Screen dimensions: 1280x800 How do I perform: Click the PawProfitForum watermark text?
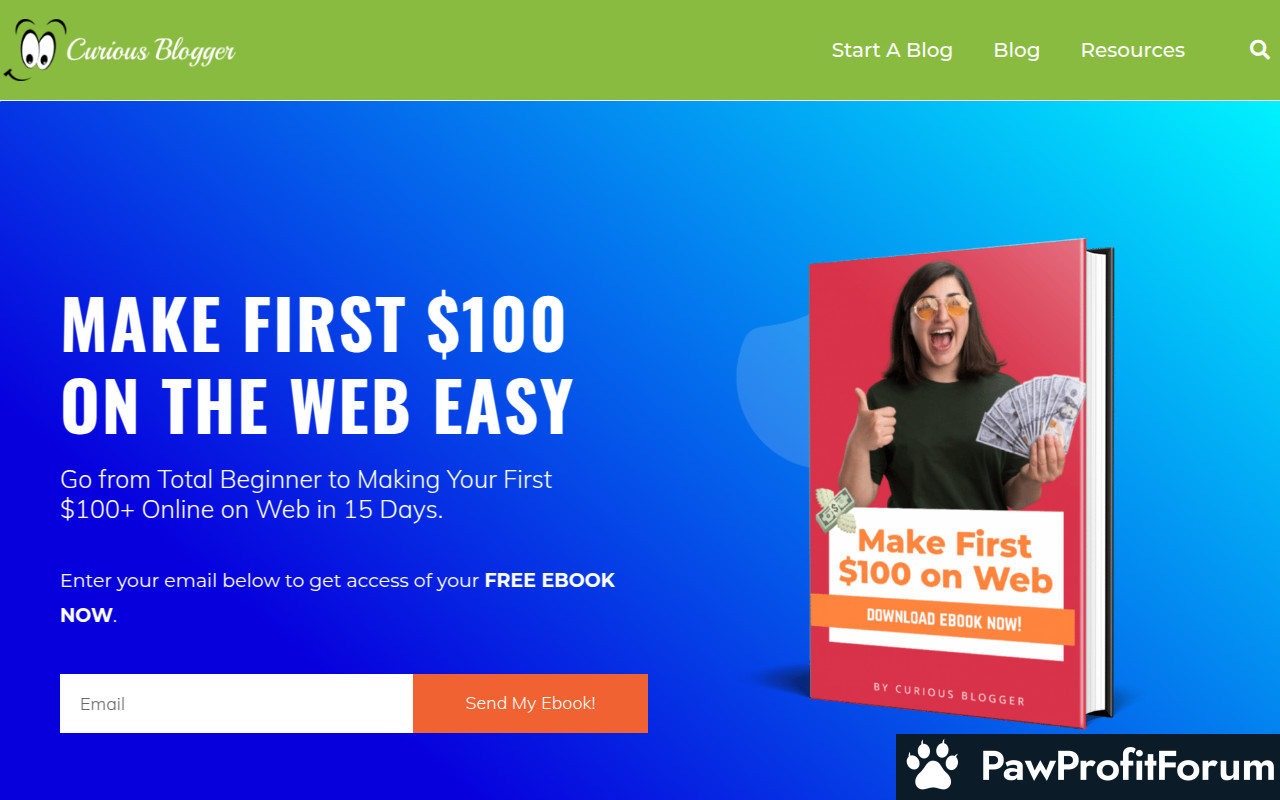coord(1127,767)
